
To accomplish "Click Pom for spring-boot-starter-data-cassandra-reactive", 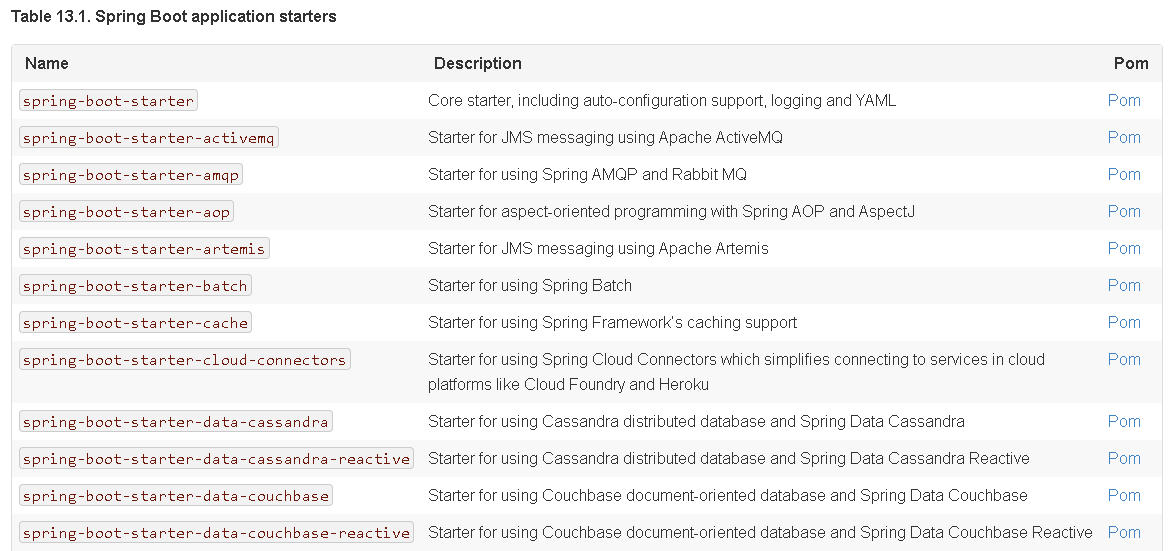I will tap(1124, 458).
